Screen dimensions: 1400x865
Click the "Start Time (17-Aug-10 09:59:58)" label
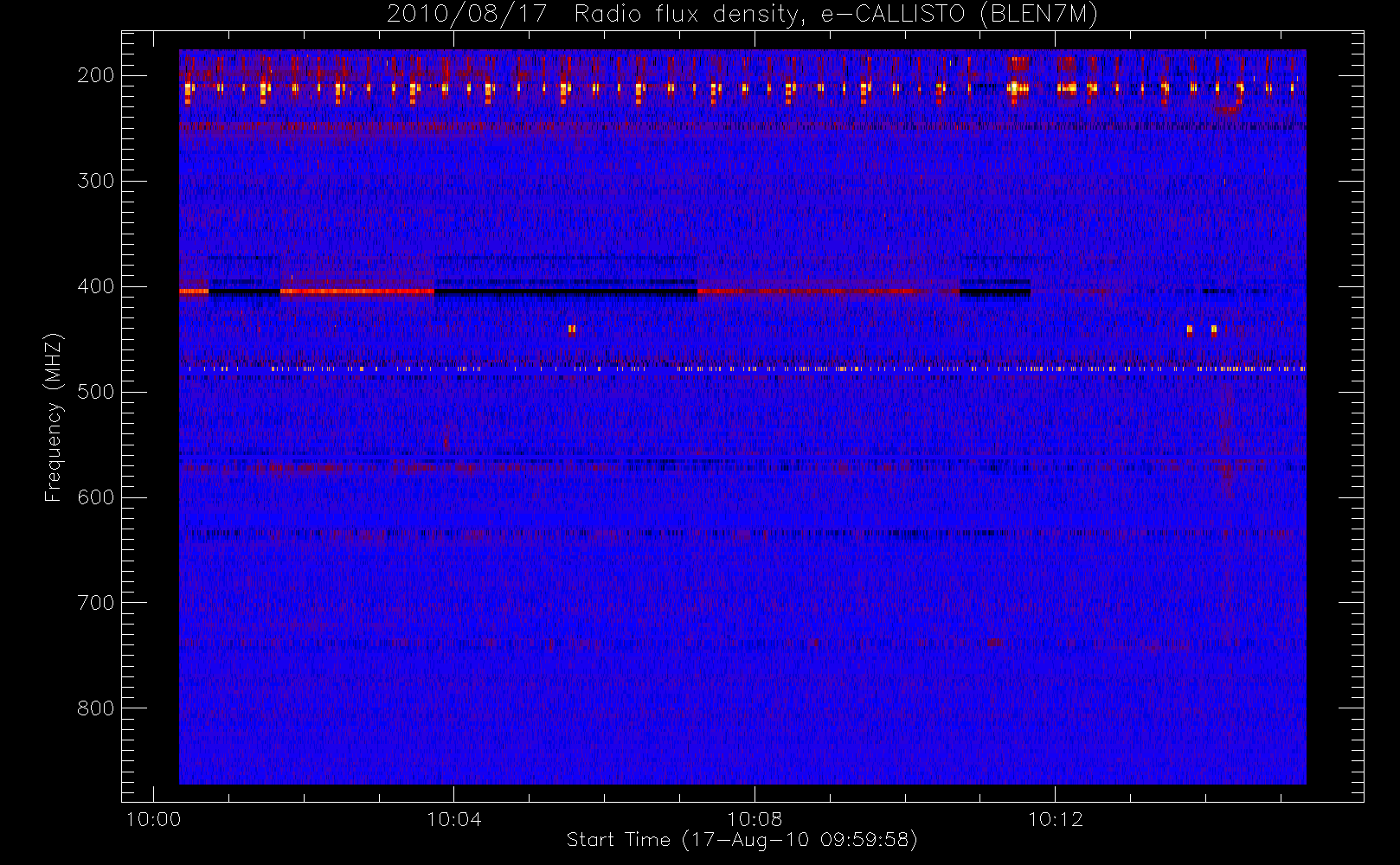coord(742,840)
